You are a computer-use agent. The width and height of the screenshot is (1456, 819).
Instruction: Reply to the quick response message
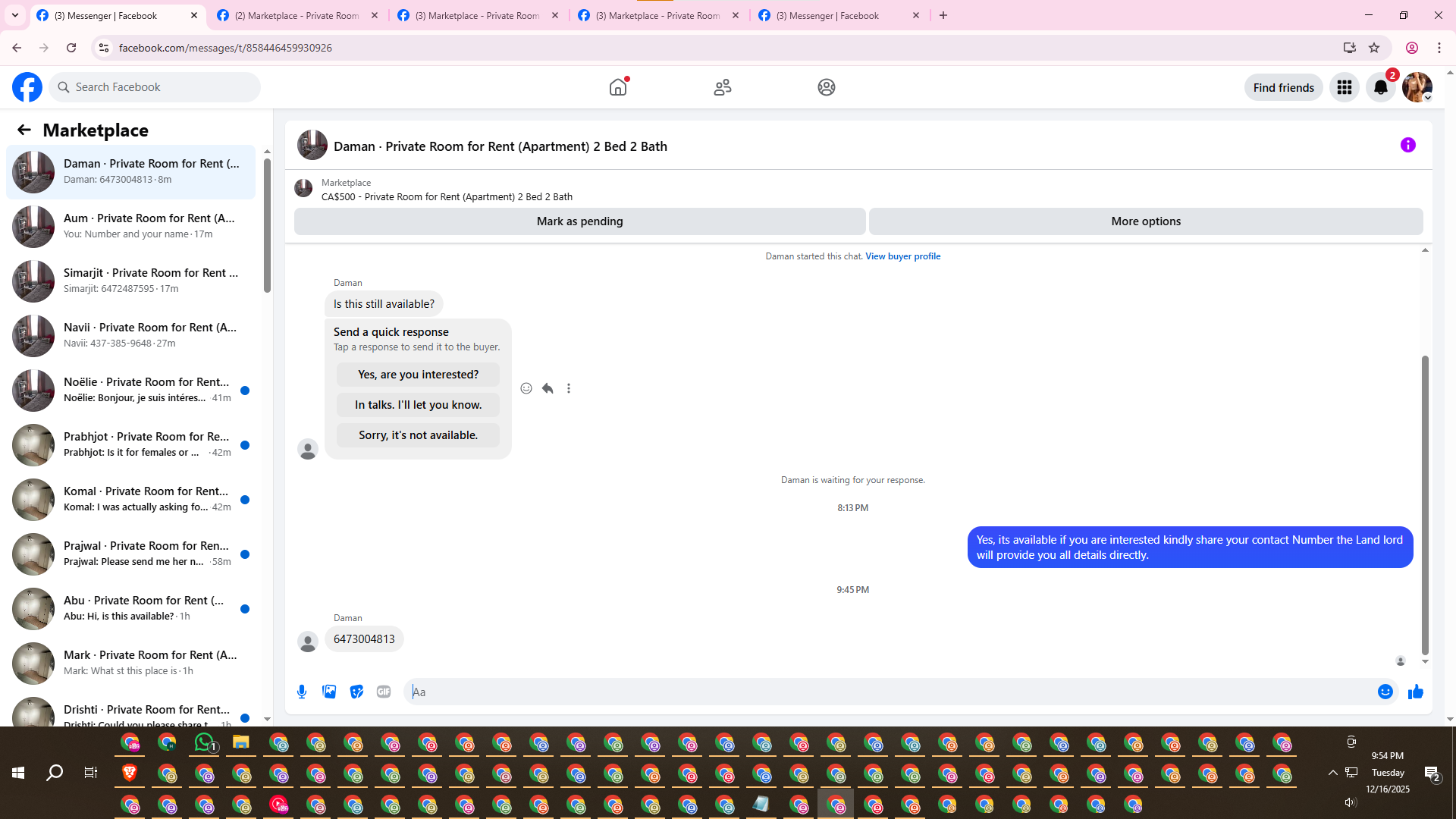548,388
